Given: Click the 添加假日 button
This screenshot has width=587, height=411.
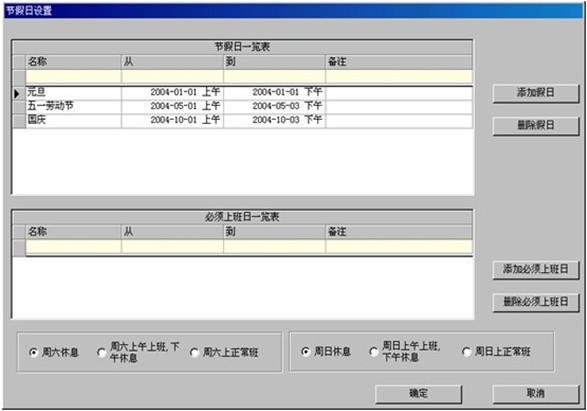Looking at the screenshot, I should [x=536, y=93].
